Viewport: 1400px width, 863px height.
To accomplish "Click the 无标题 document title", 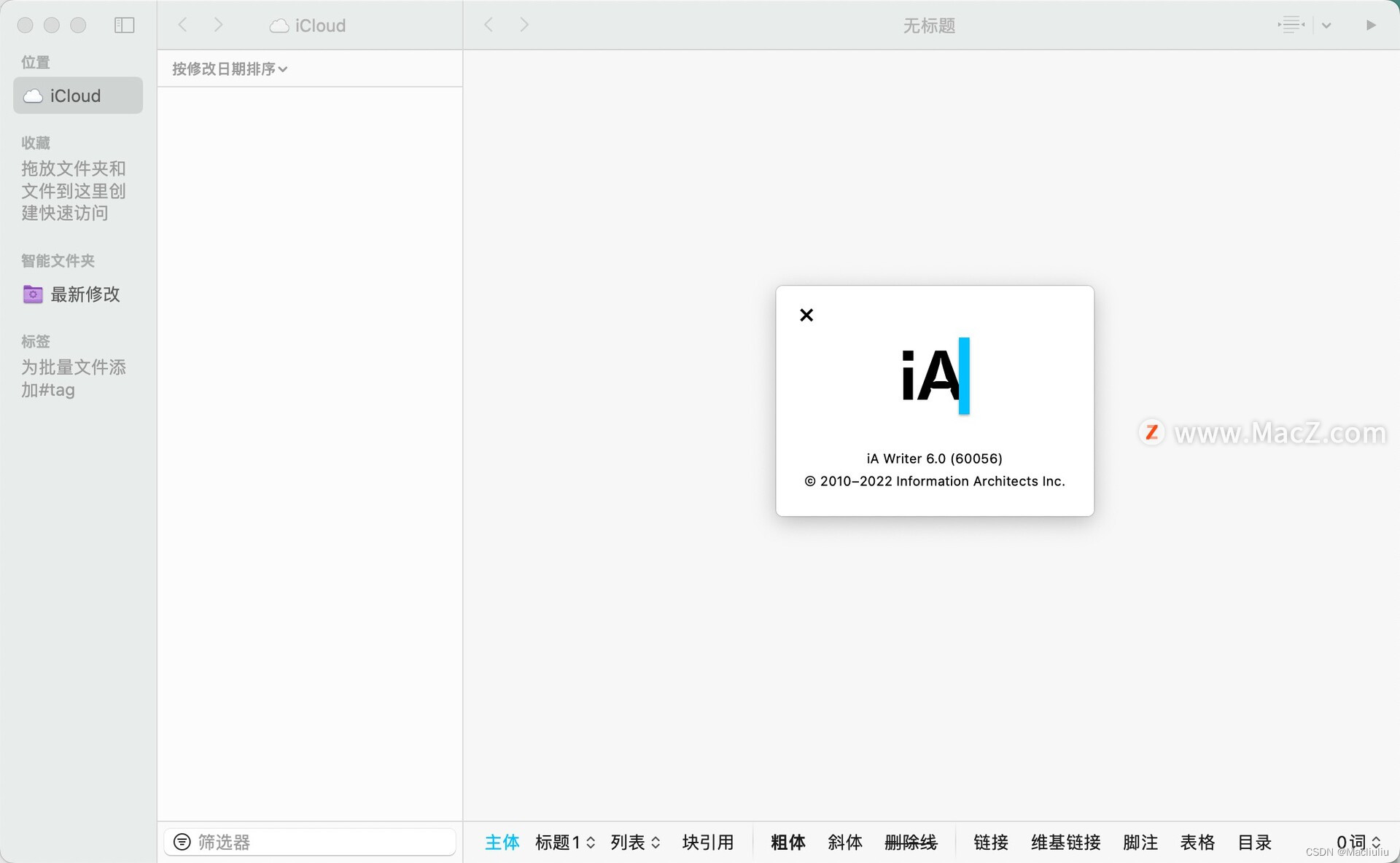I will coord(929,26).
